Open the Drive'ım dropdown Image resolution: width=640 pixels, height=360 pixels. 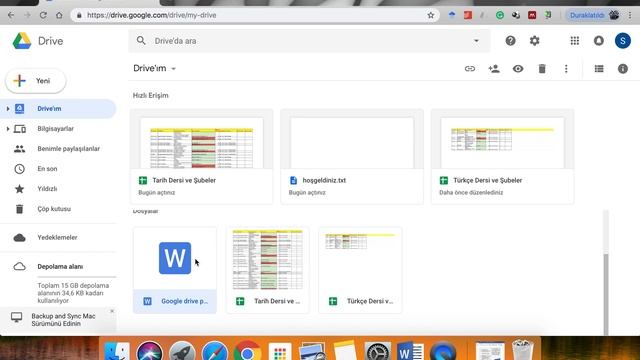coord(154,69)
